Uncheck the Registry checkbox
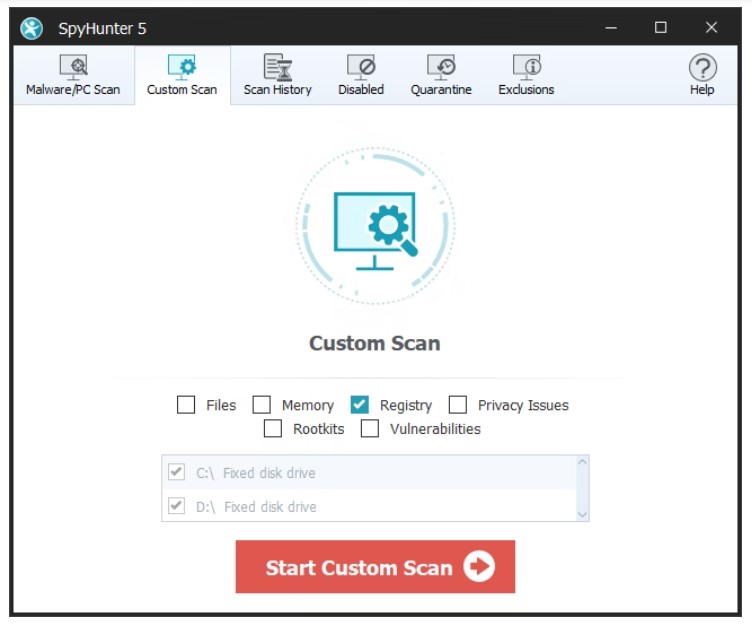The width and height of the screenshot is (752, 624). pyautogui.click(x=360, y=404)
